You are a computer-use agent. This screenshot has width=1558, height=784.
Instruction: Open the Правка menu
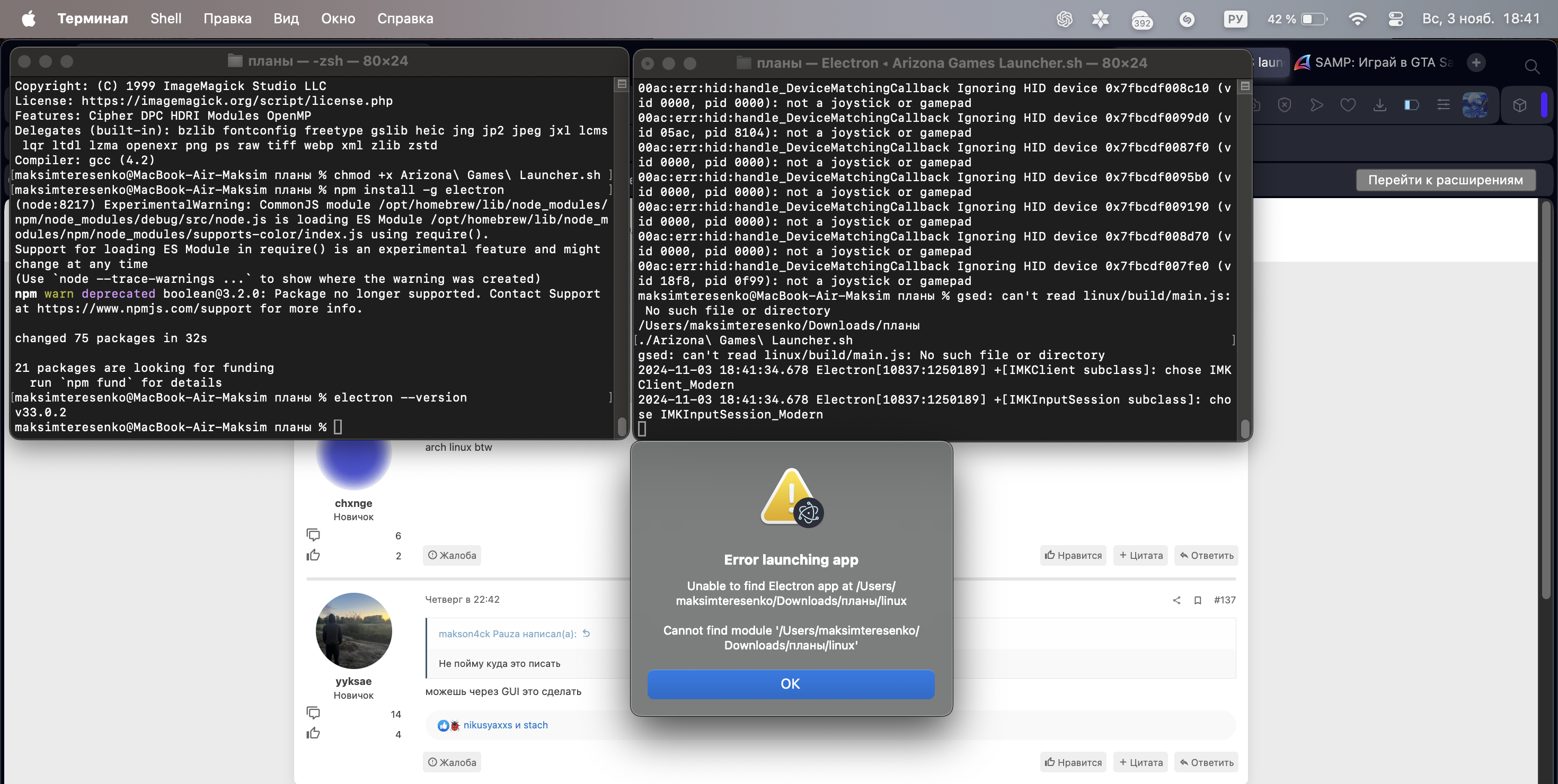pyautogui.click(x=227, y=19)
